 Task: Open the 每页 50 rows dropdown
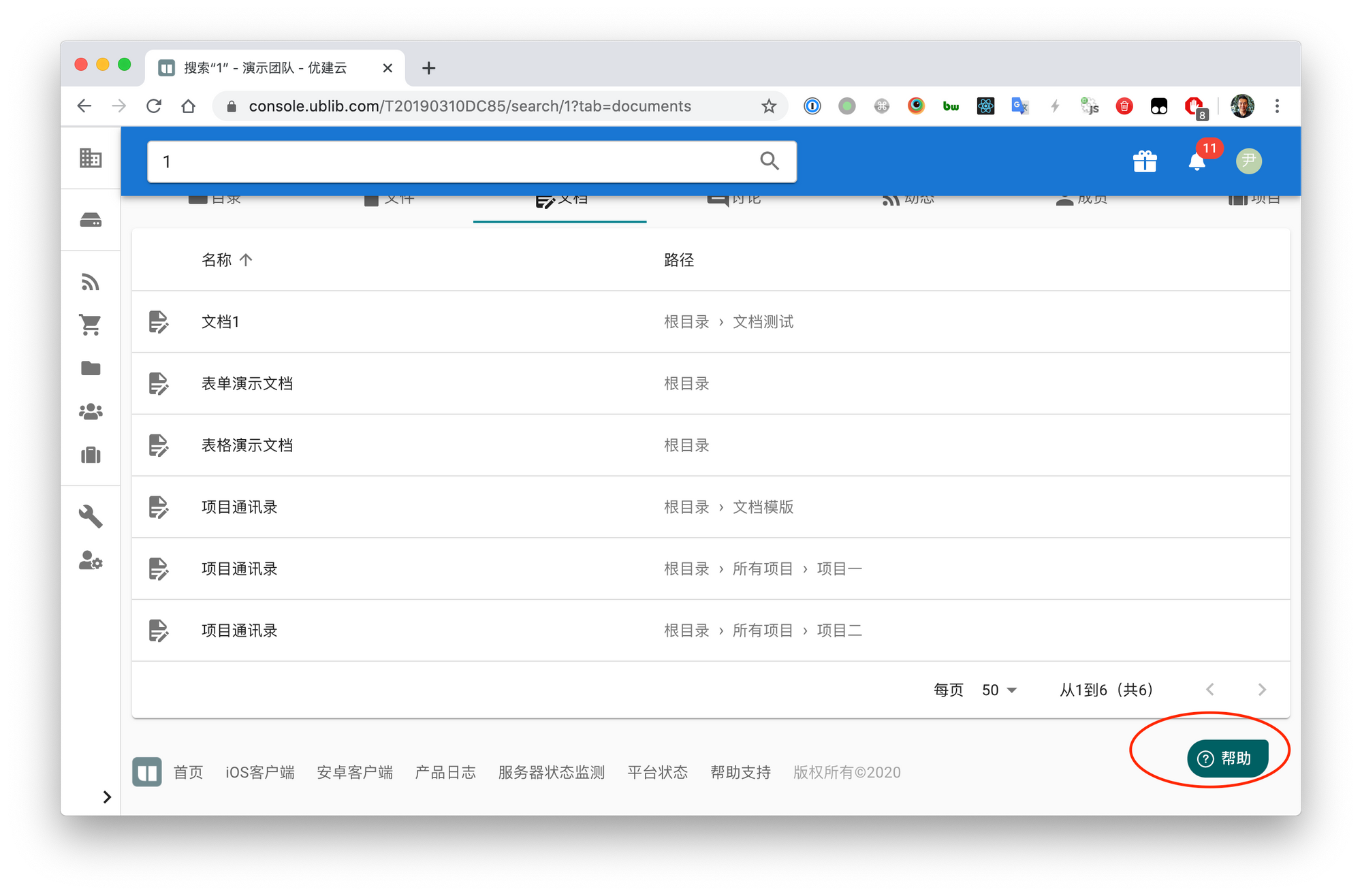[999, 690]
